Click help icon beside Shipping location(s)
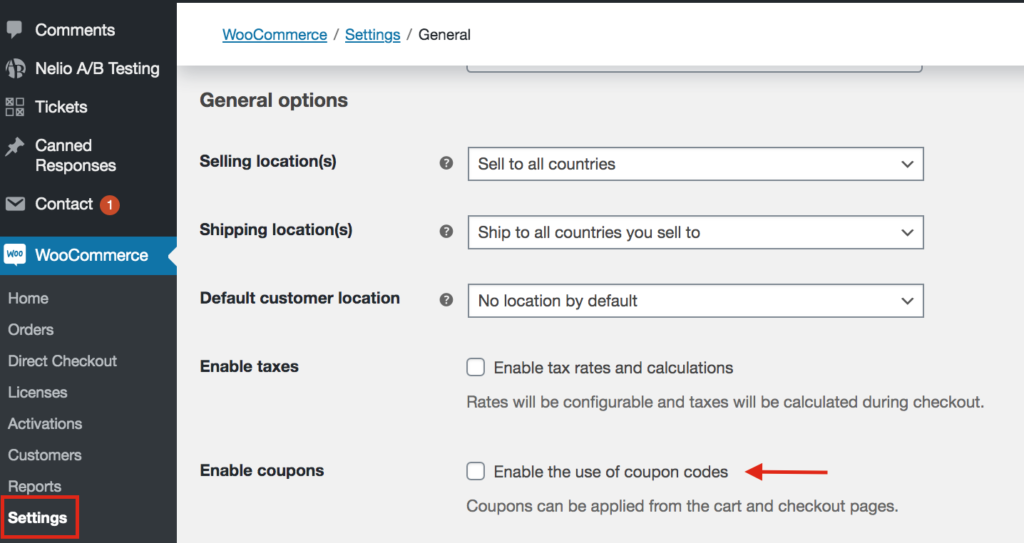 click(x=447, y=231)
